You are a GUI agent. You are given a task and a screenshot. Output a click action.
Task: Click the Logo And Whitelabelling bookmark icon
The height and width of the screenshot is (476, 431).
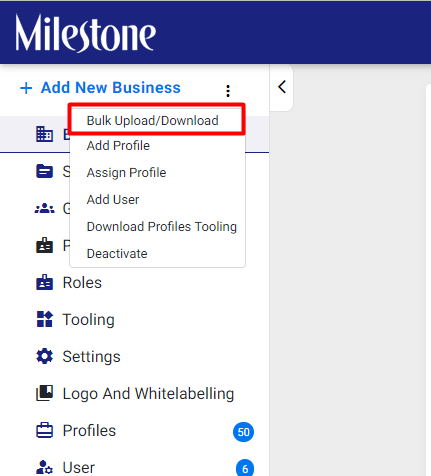tap(44, 393)
